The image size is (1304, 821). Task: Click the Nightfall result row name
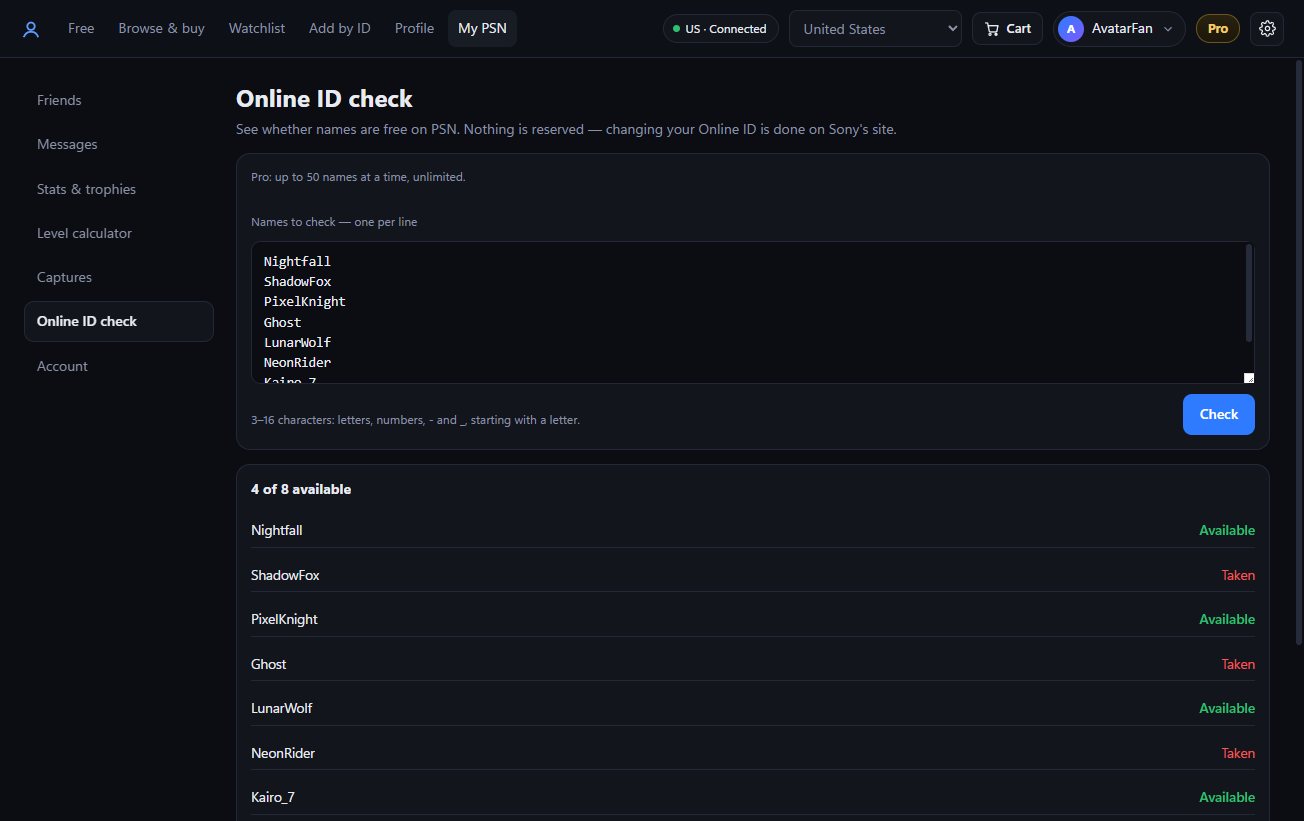[x=276, y=530]
